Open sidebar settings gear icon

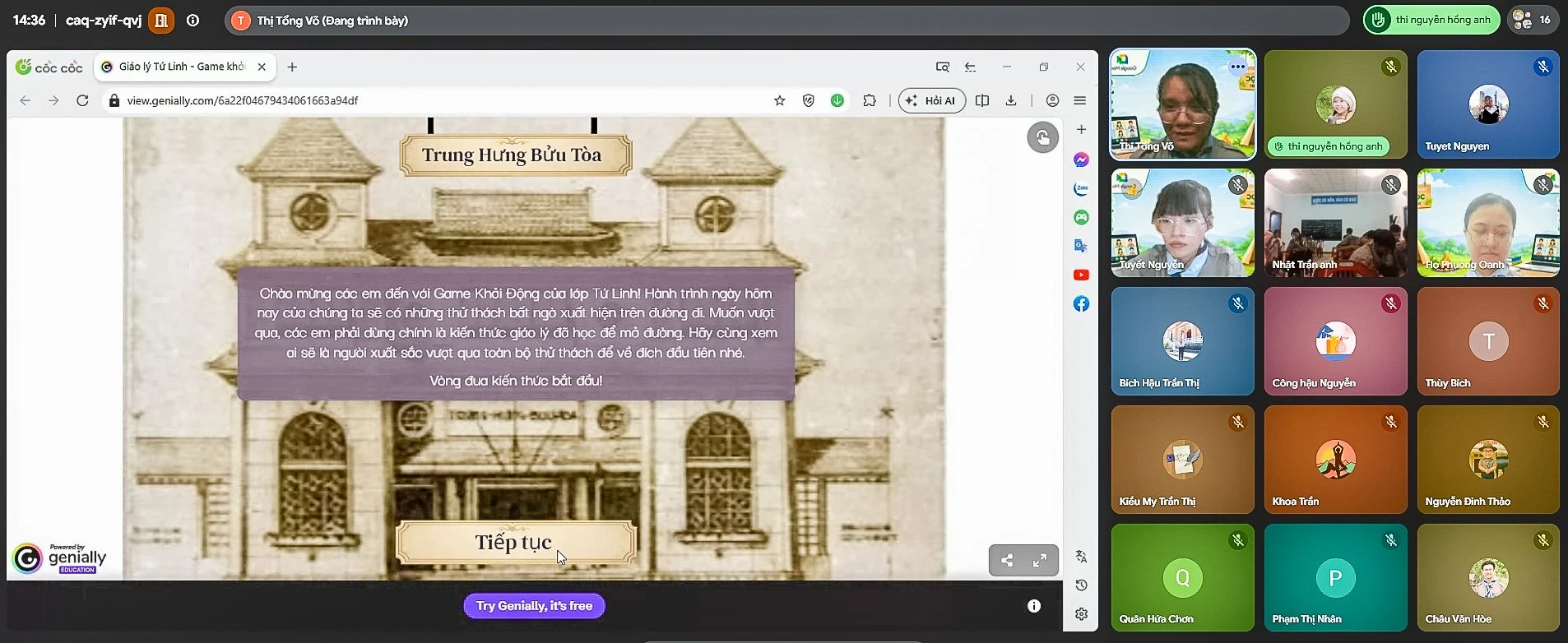pyautogui.click(x=1081, y=614)
